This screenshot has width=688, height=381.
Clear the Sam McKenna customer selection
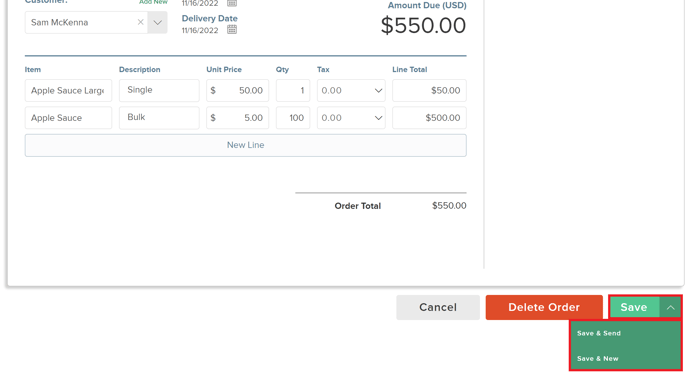coord(140,22)
